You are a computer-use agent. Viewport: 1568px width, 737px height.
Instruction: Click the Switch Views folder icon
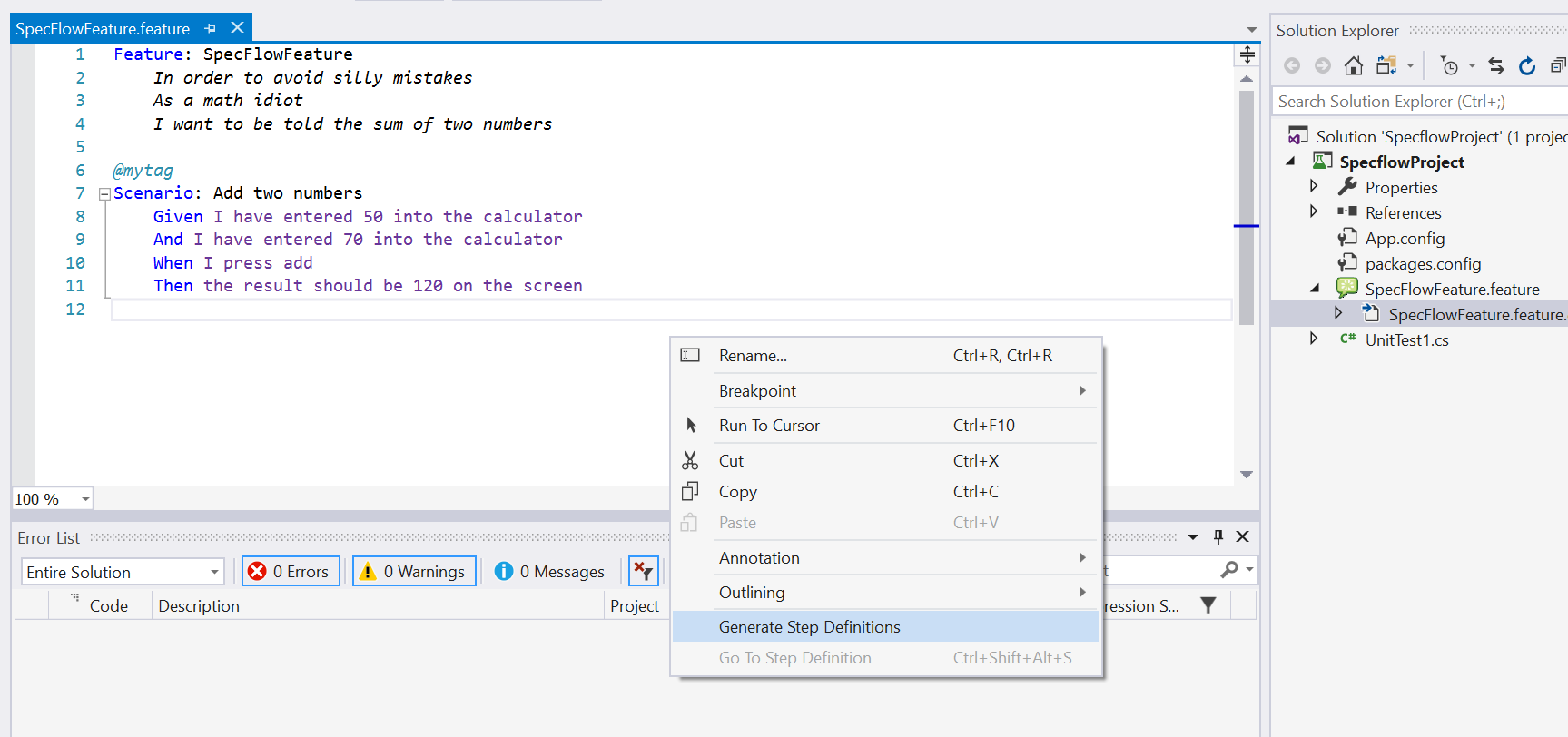coord(1386,65)
